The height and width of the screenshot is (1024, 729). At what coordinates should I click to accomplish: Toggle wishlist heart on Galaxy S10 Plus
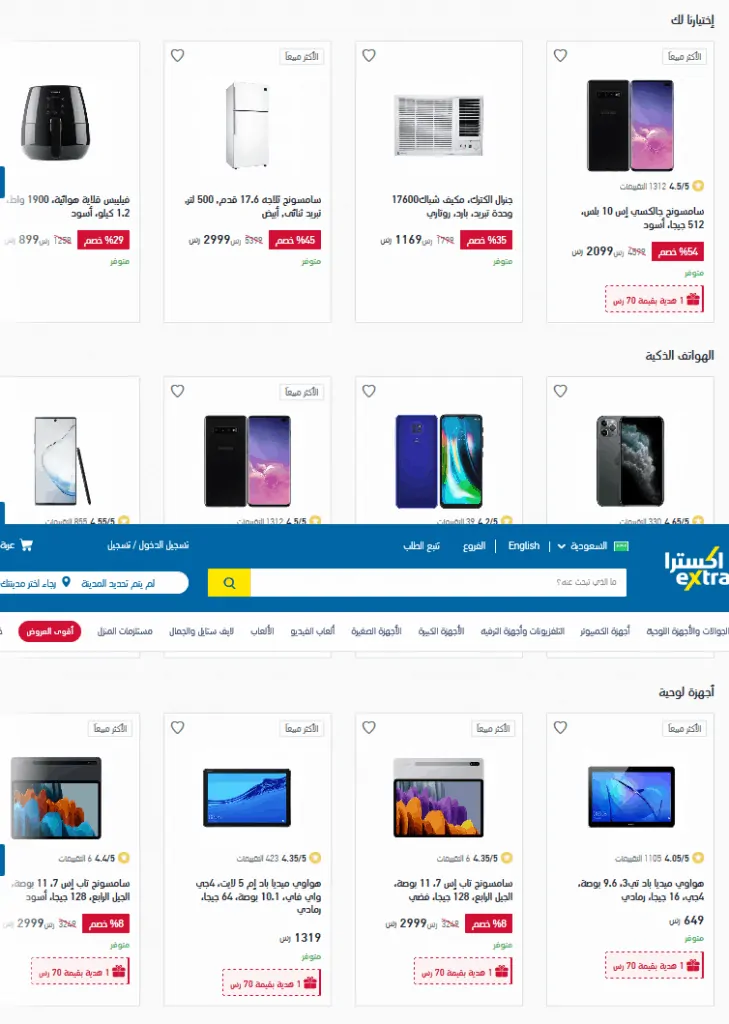(x=560, y=56)
